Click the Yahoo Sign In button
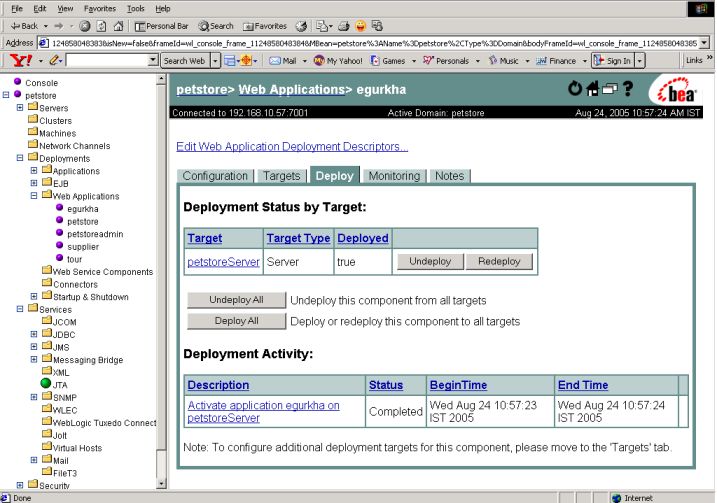The height and width of the screenshot is (503, 717). click(x=613, y=60)
